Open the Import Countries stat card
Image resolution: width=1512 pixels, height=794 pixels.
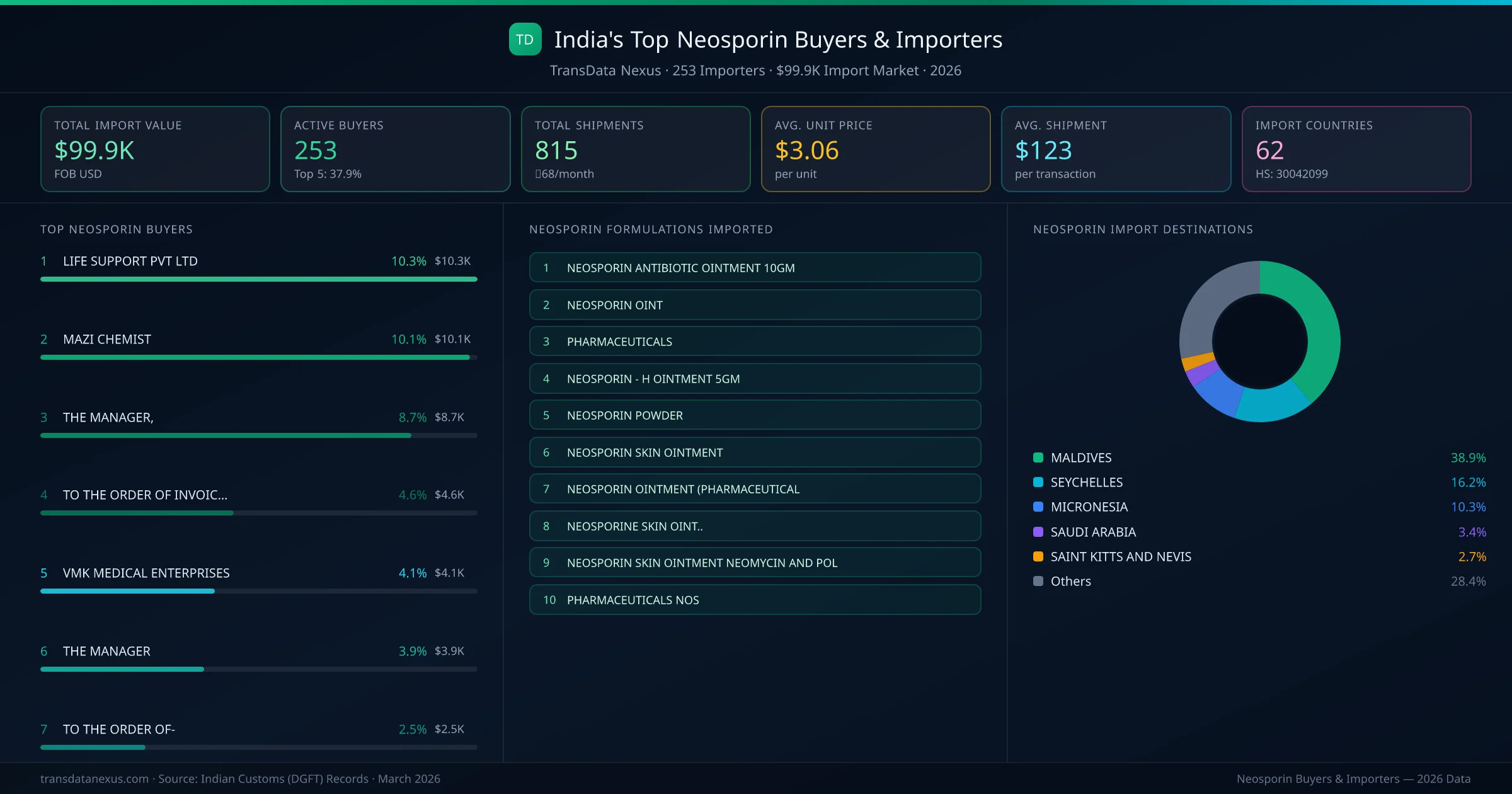(1356, 149)
